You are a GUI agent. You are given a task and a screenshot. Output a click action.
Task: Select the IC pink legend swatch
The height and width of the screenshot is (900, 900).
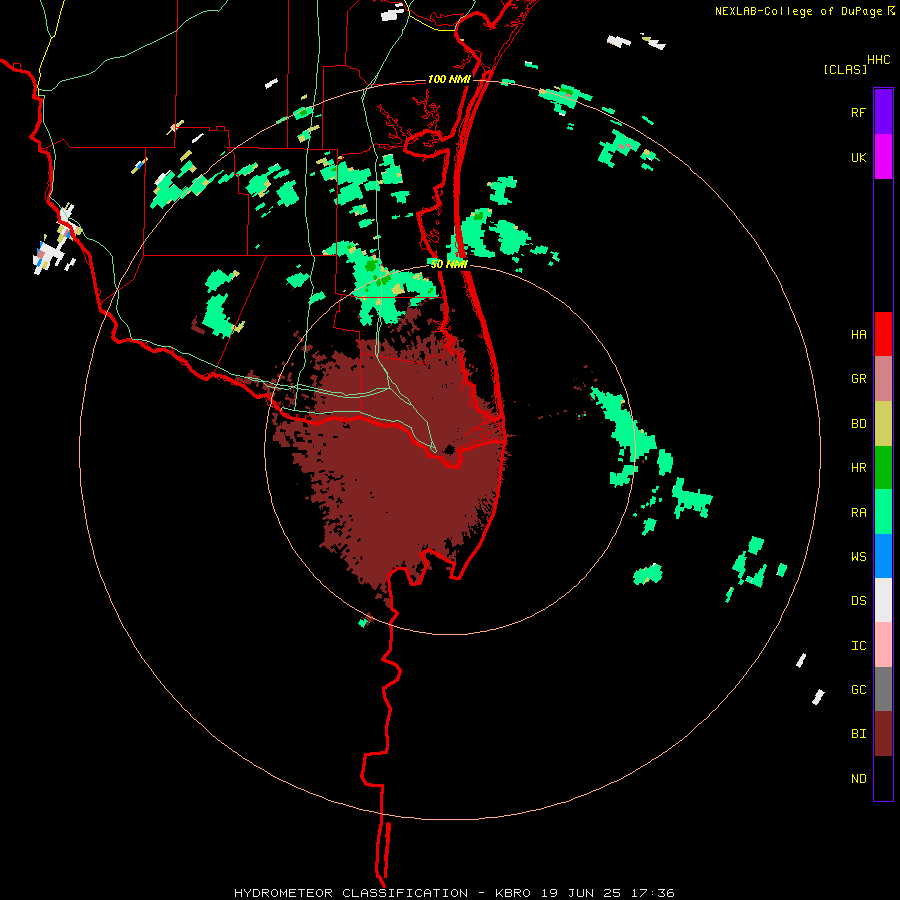click(x=883, y=645)
